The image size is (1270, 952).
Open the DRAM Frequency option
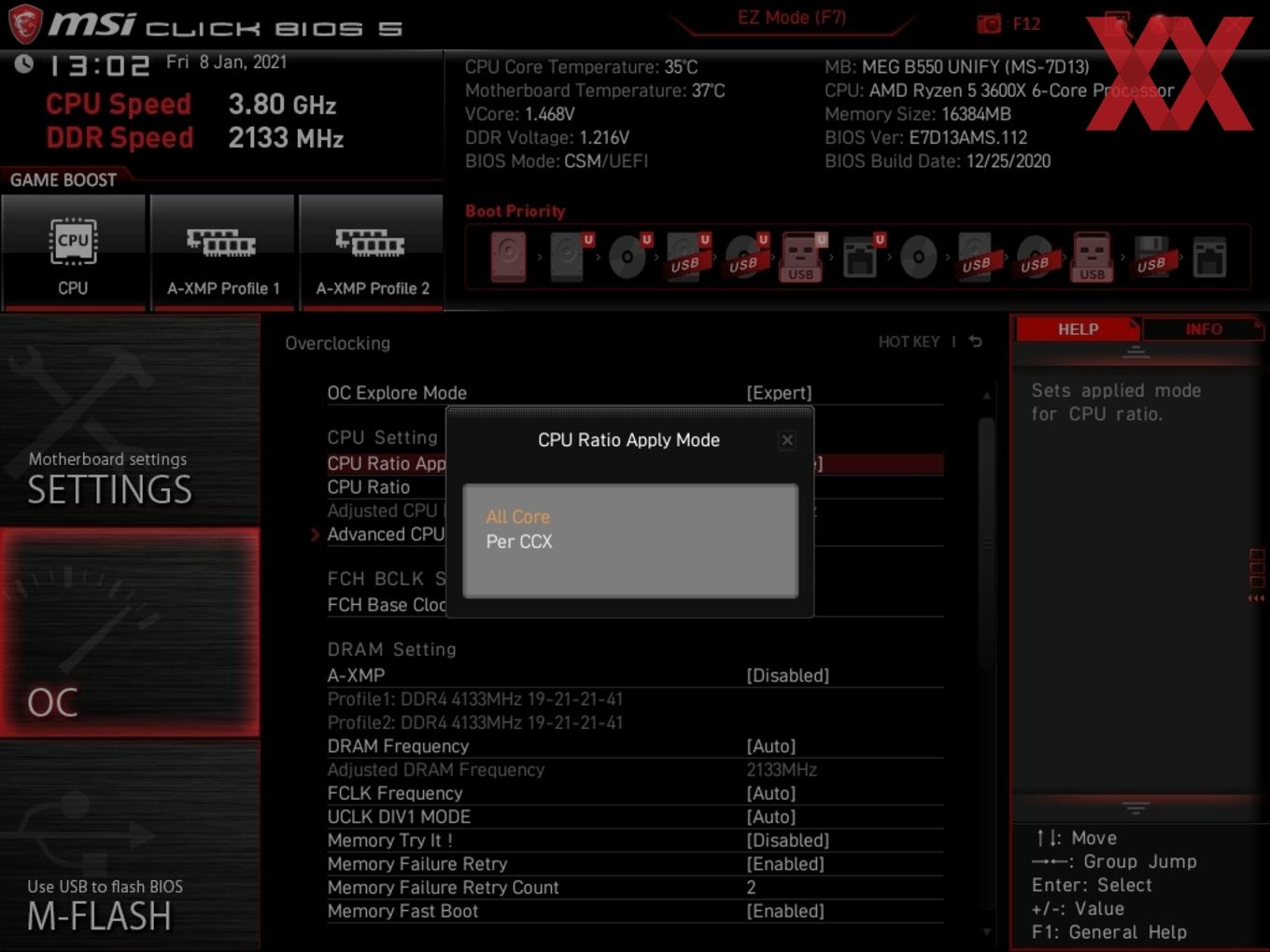[635, 746]
